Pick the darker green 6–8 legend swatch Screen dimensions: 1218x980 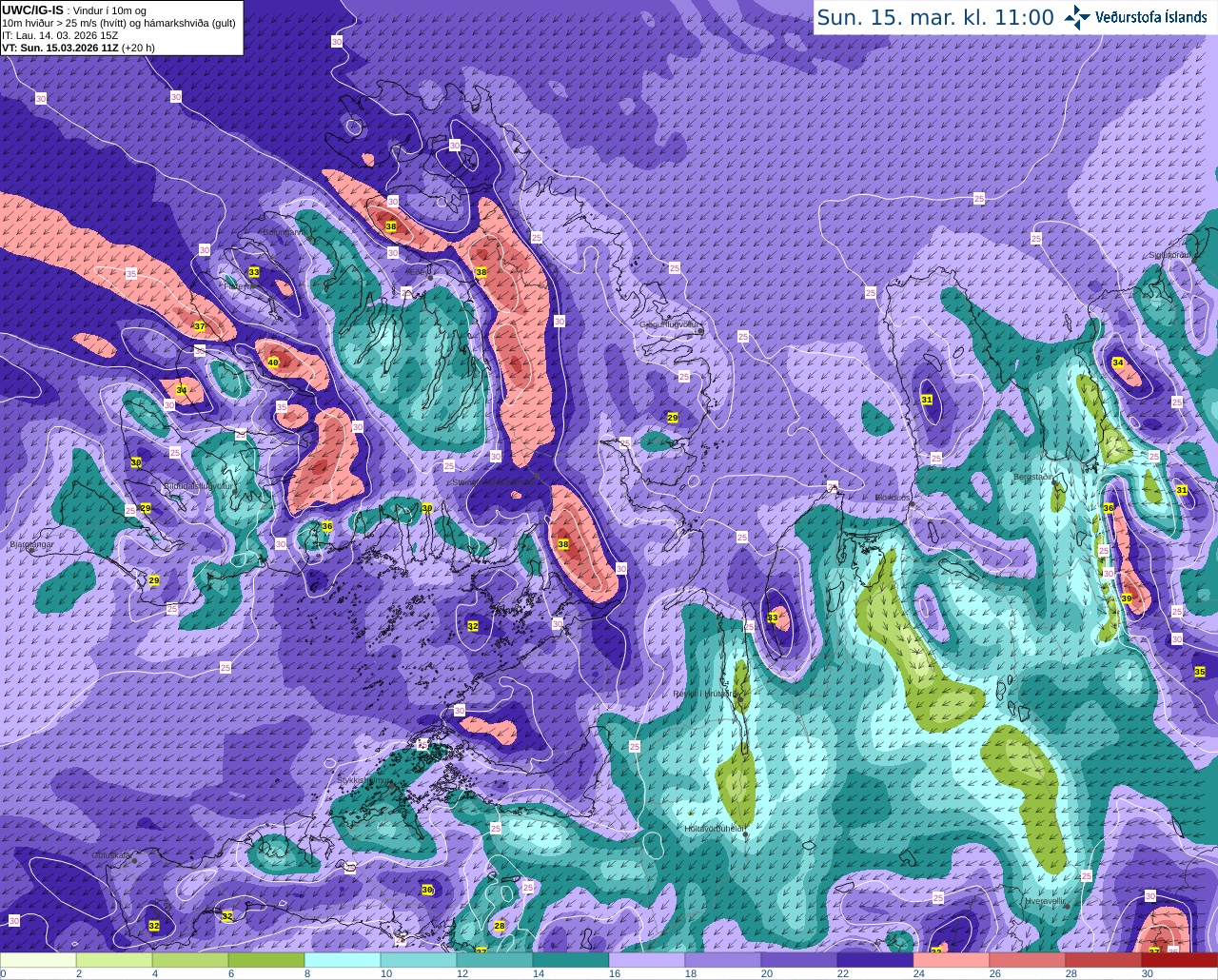pyautogui.click(x=266, y=960)
